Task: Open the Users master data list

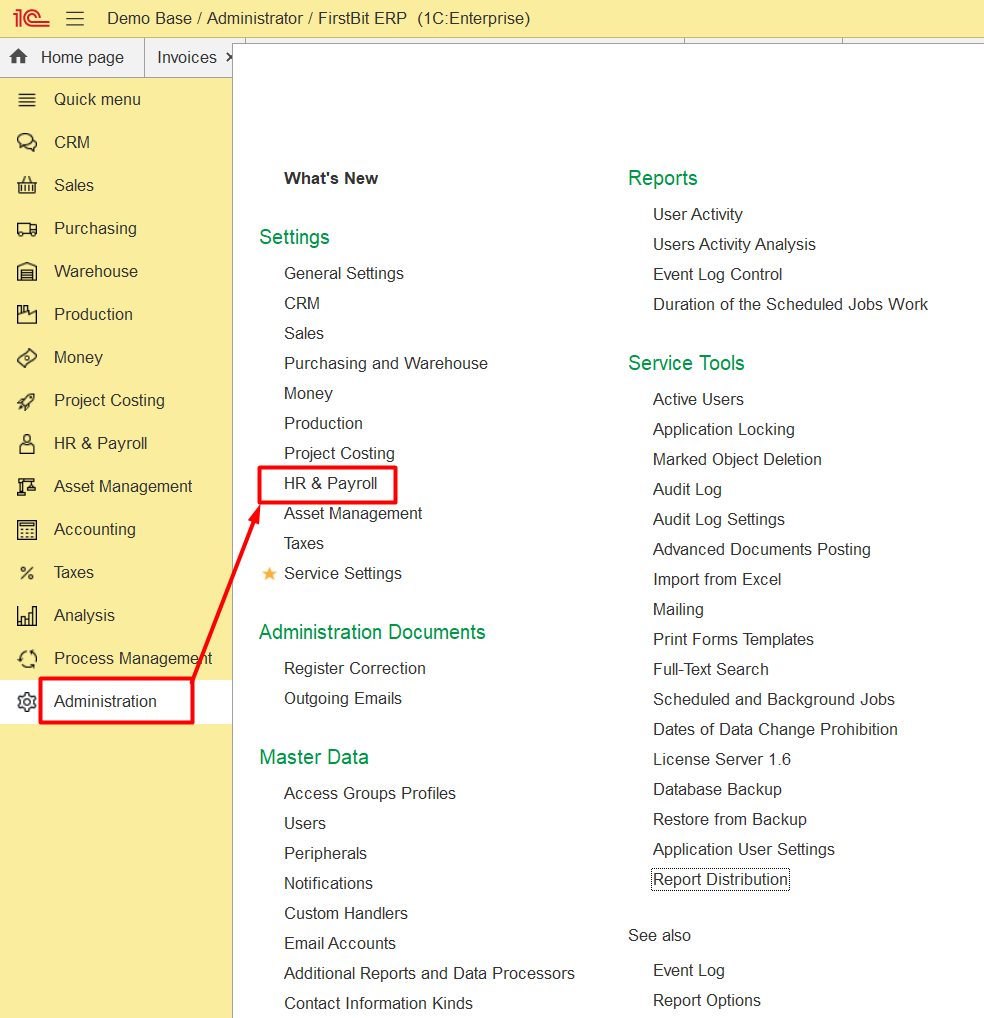Action: point(305,823)
